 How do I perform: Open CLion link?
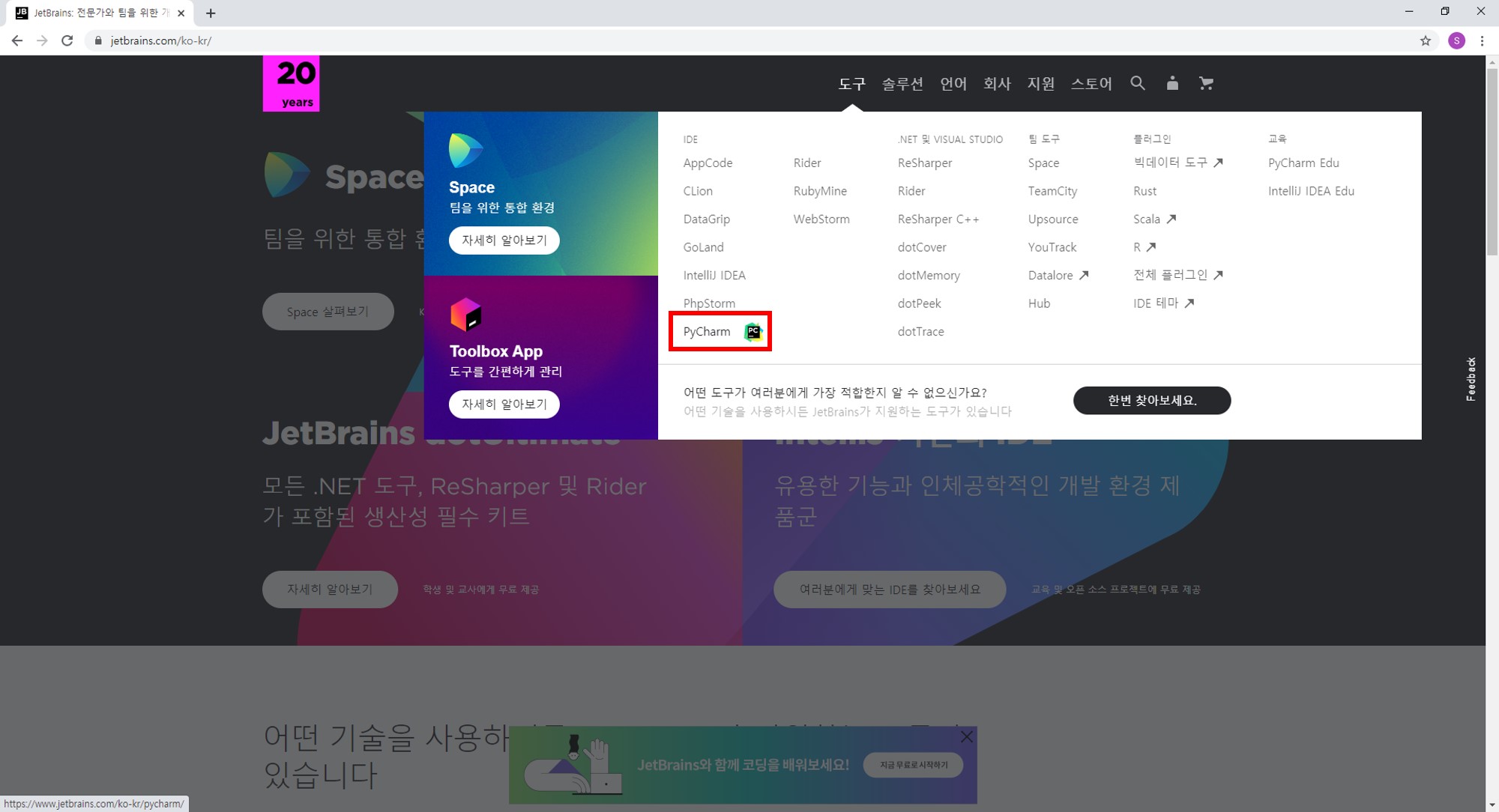[x=698, y=191]
